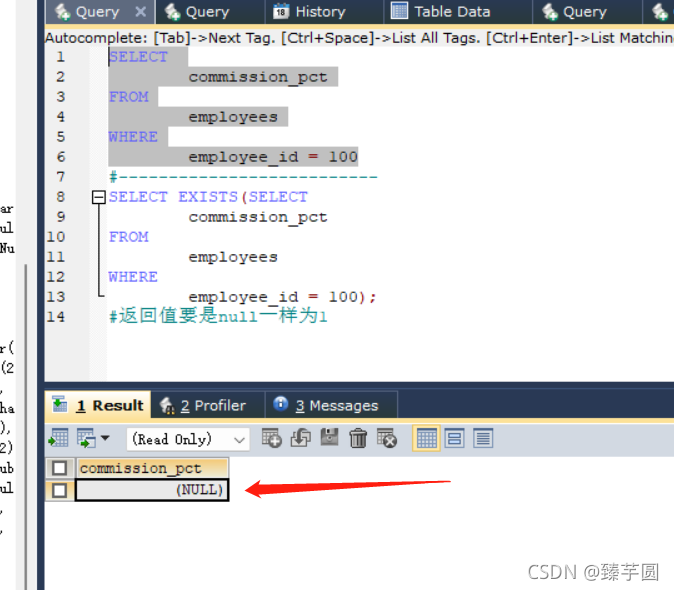674x590 pixels.
Task: Collapse the SELECT EXISTS code block
Action: [99, 197]
